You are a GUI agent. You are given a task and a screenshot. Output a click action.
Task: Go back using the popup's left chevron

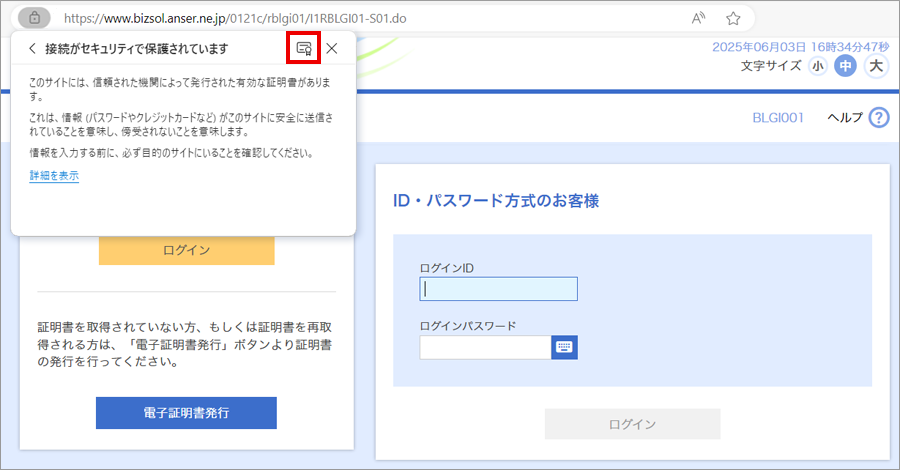[32, 48]
